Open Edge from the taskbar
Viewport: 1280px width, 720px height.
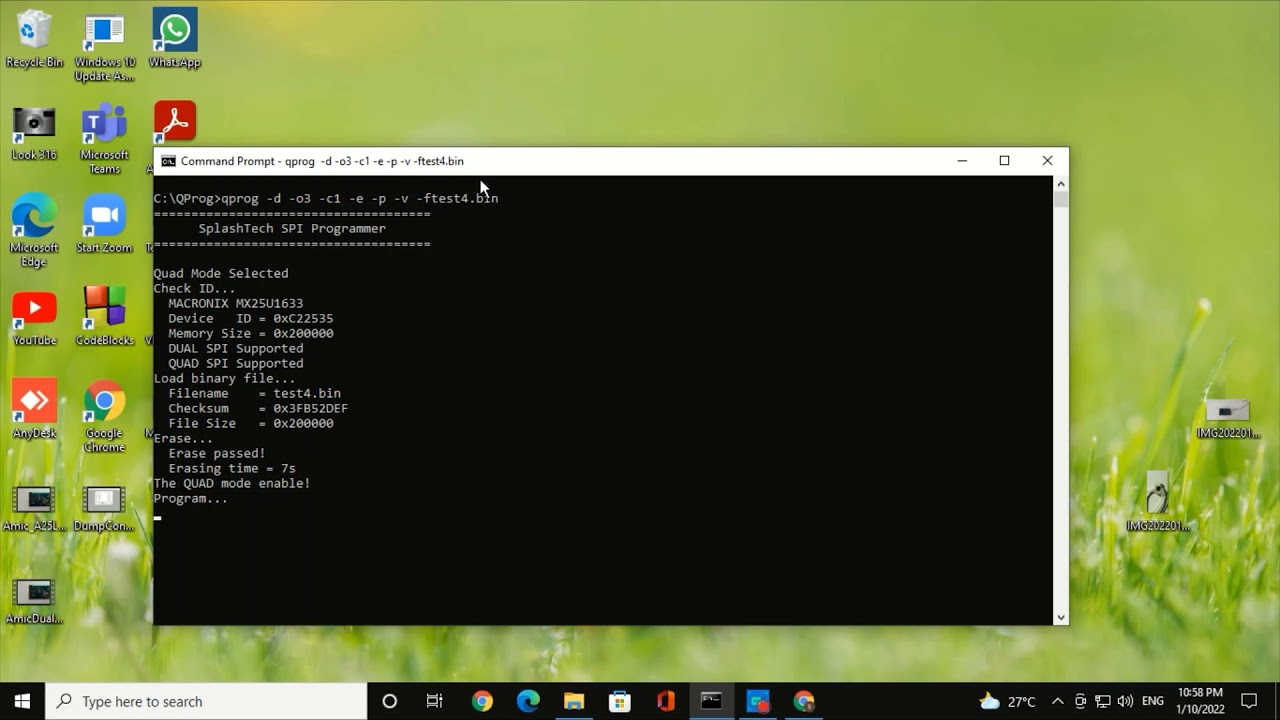click(x=528, y=701)
